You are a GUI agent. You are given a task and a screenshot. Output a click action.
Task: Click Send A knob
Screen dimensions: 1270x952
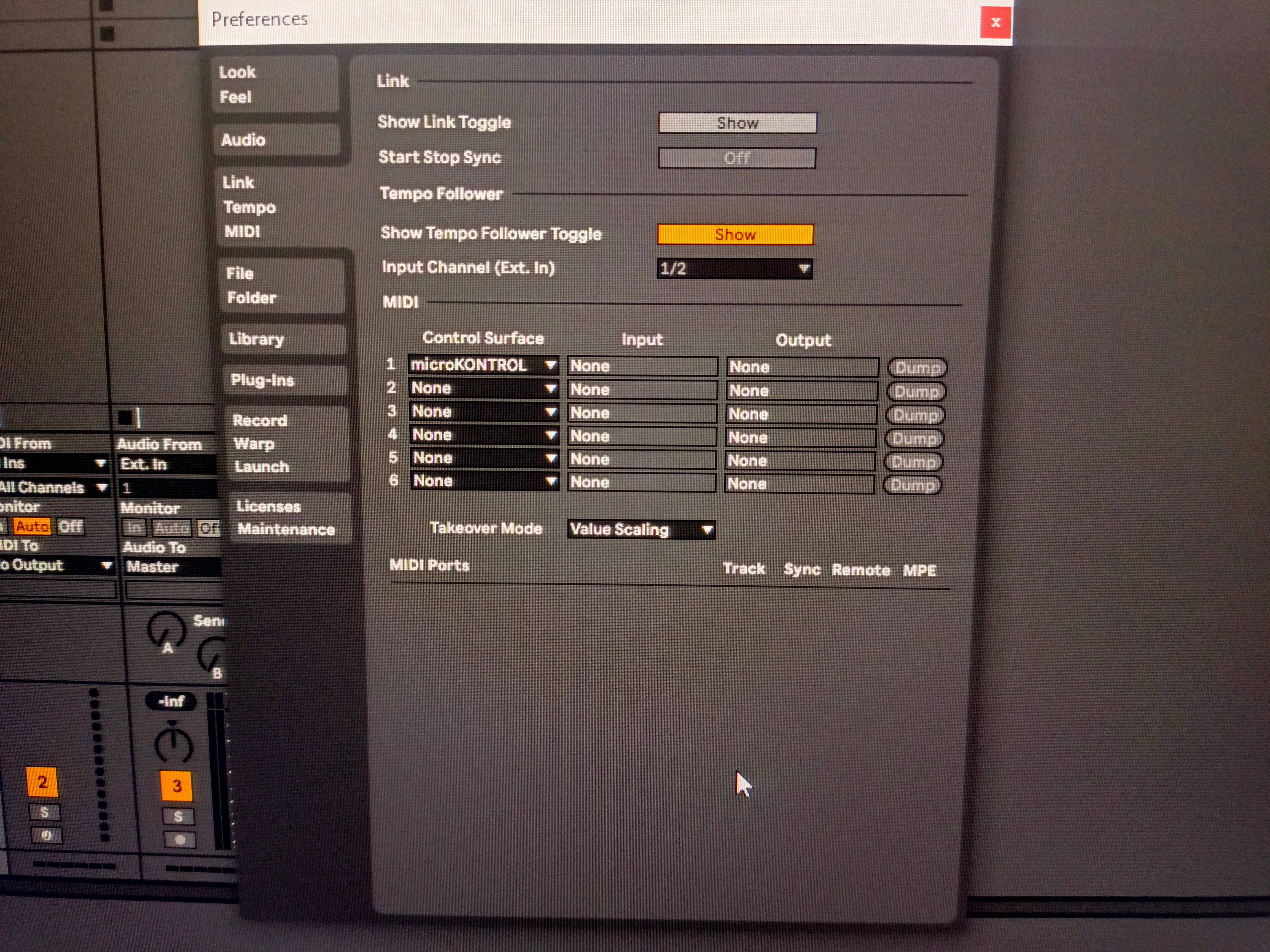(166, 629)
